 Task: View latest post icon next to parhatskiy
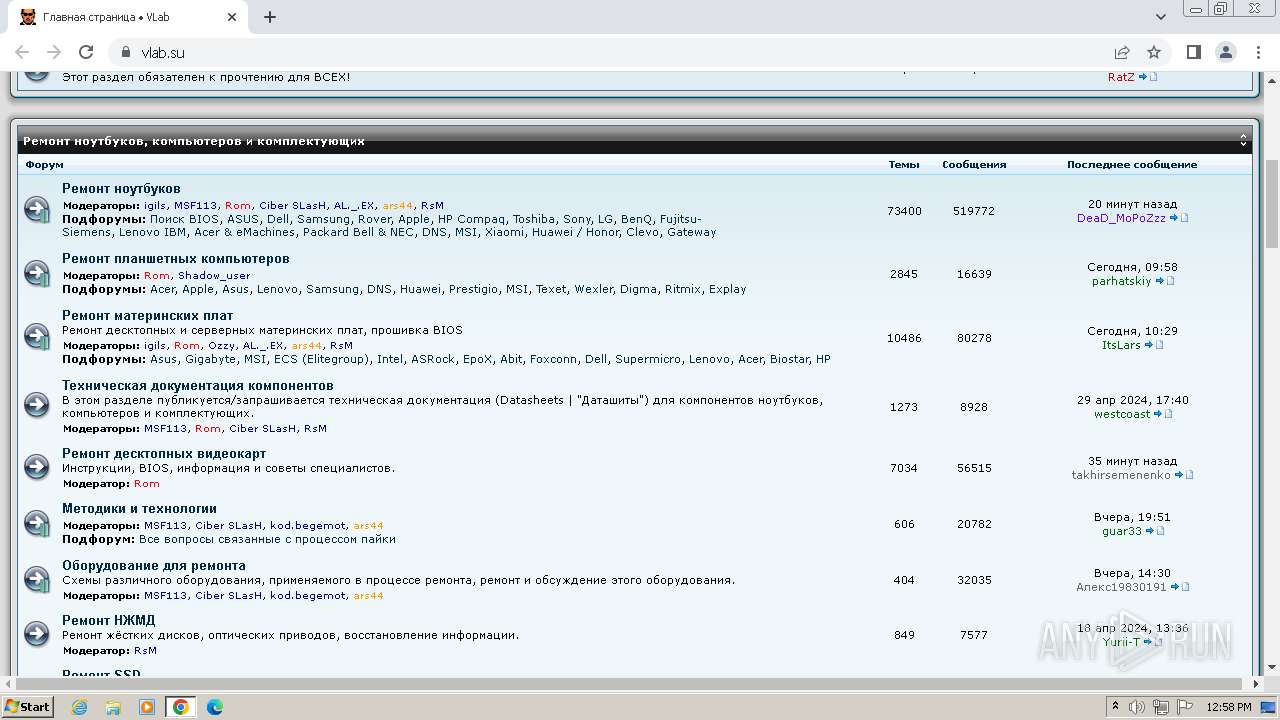(1165, 281)
